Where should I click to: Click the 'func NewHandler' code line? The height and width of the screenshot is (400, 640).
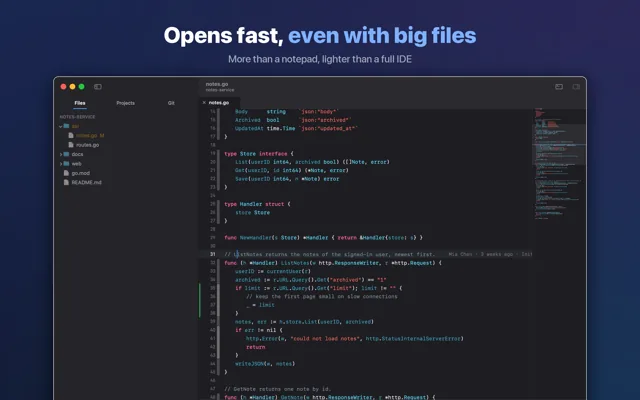point(323,238)
